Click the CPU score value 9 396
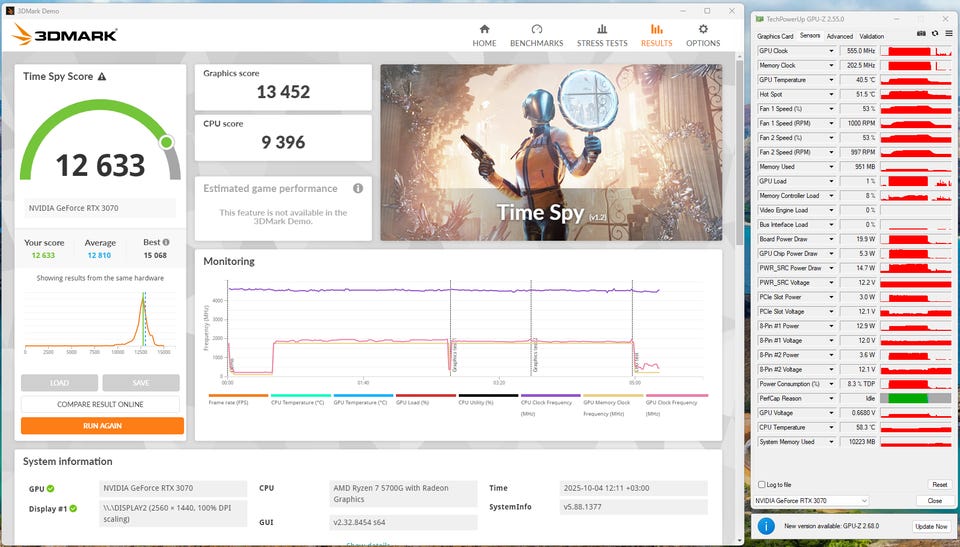The width and height of the screenshot is (960, 547). [x=283, y=142]
